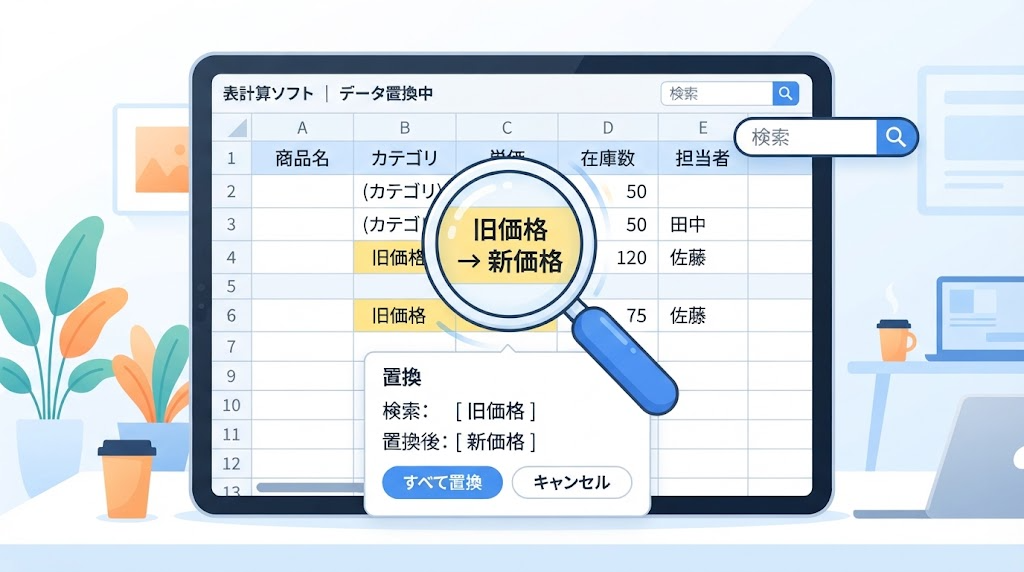1024x572 pixels.
Task: Click the (カテゴリ) cell in row 3
Action: click(x=392, y=225)
